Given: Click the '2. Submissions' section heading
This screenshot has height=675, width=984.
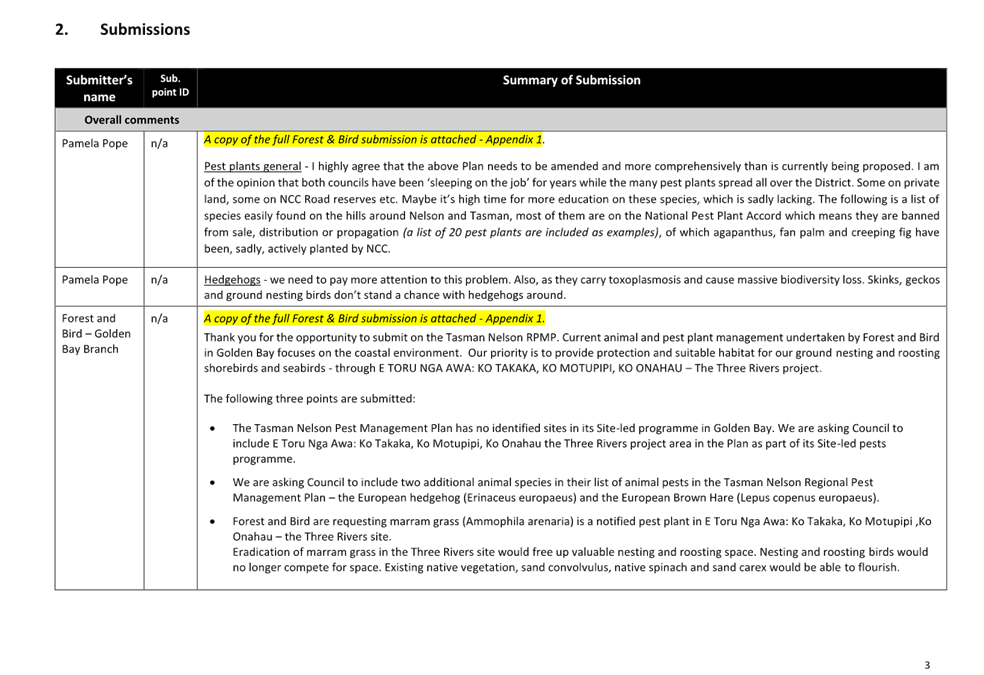Looking at the screenshot, I should pos(122,29).
